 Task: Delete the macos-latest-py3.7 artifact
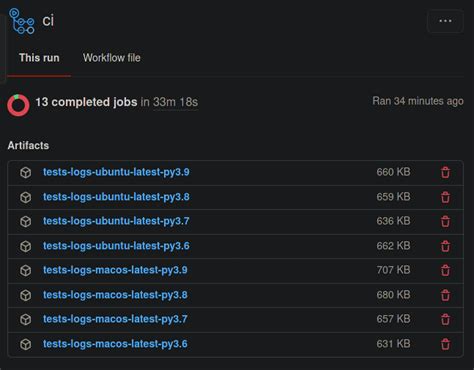[445, 319]
